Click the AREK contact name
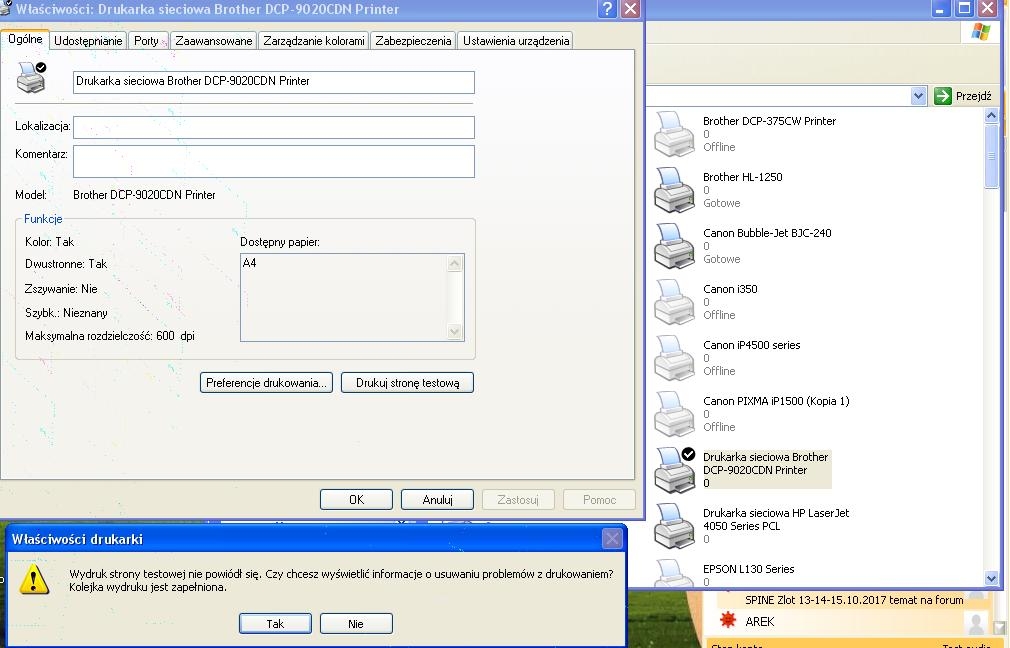 coord(760,622)
